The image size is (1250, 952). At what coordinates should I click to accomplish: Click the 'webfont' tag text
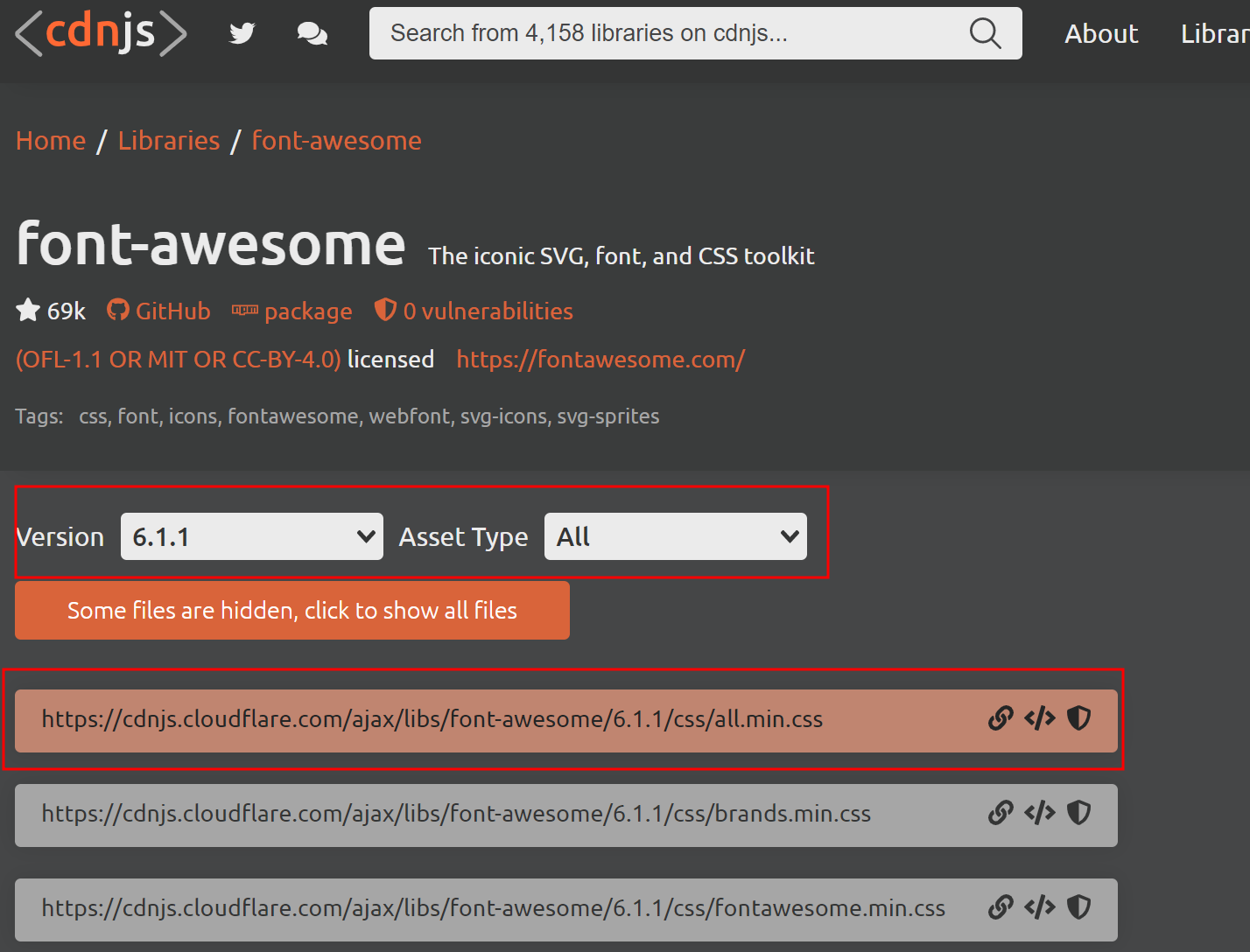tap(409, 416)
